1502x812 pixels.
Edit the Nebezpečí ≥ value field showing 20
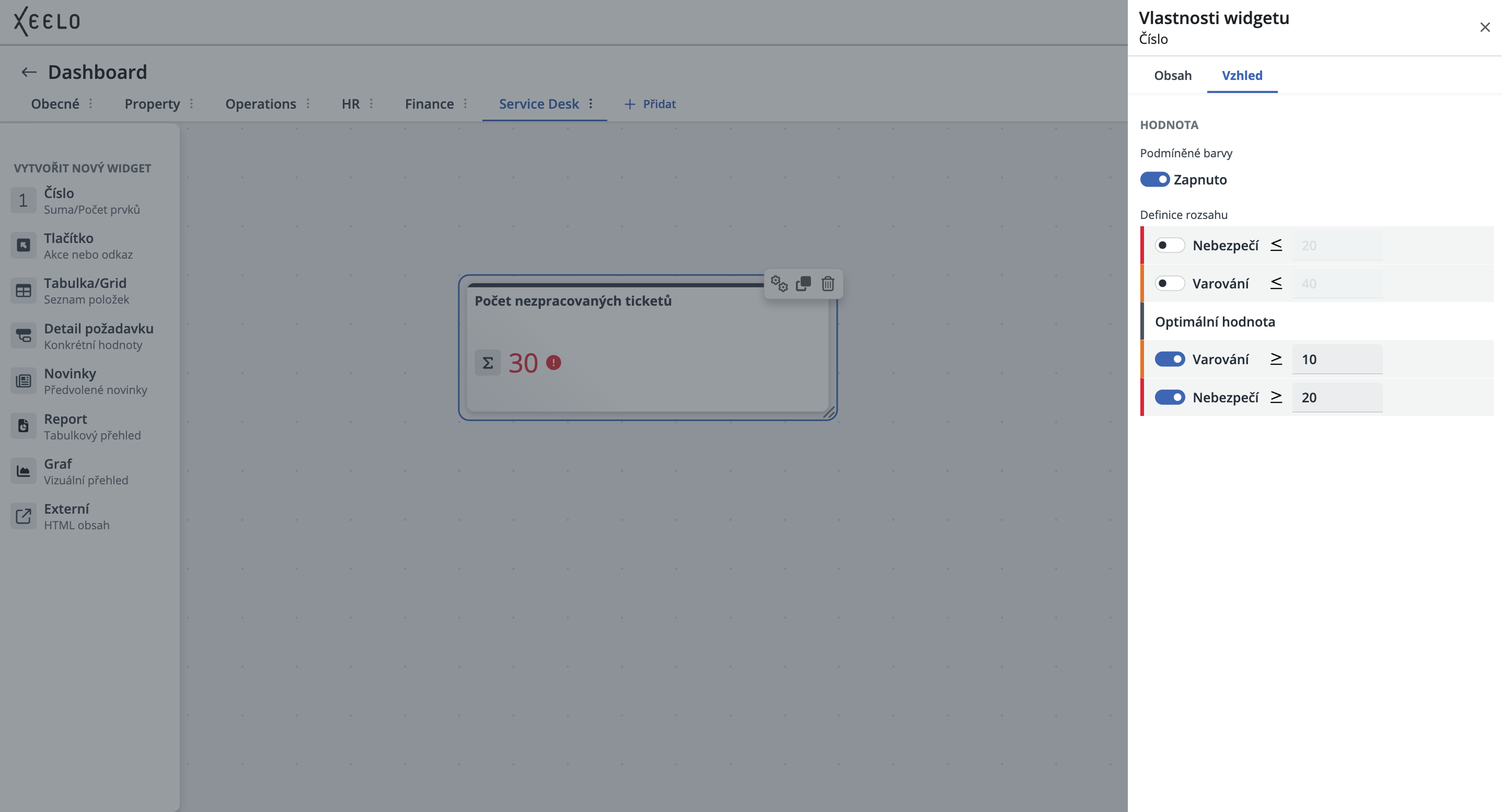[1337, 397]
